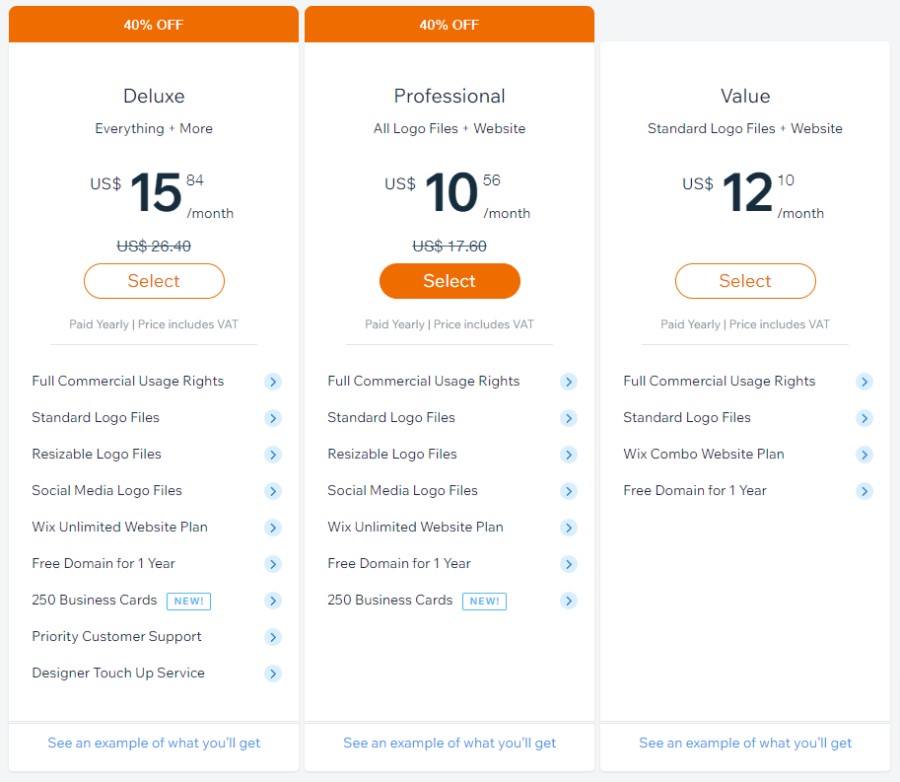900x782 pixels.
Task: Open Value example of what you'll get
Action: pyautogui.click(x=745, y=743)
